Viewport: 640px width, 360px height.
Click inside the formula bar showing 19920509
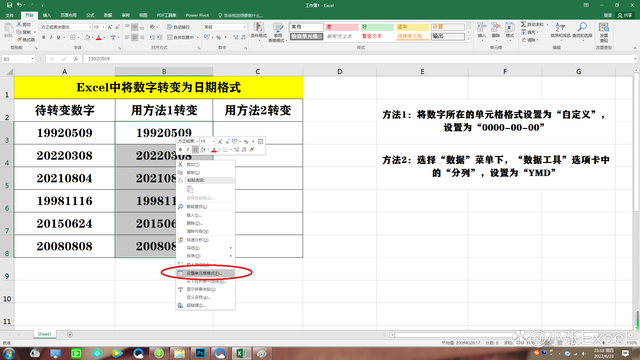pyautogui.click(x=359, y=59)
